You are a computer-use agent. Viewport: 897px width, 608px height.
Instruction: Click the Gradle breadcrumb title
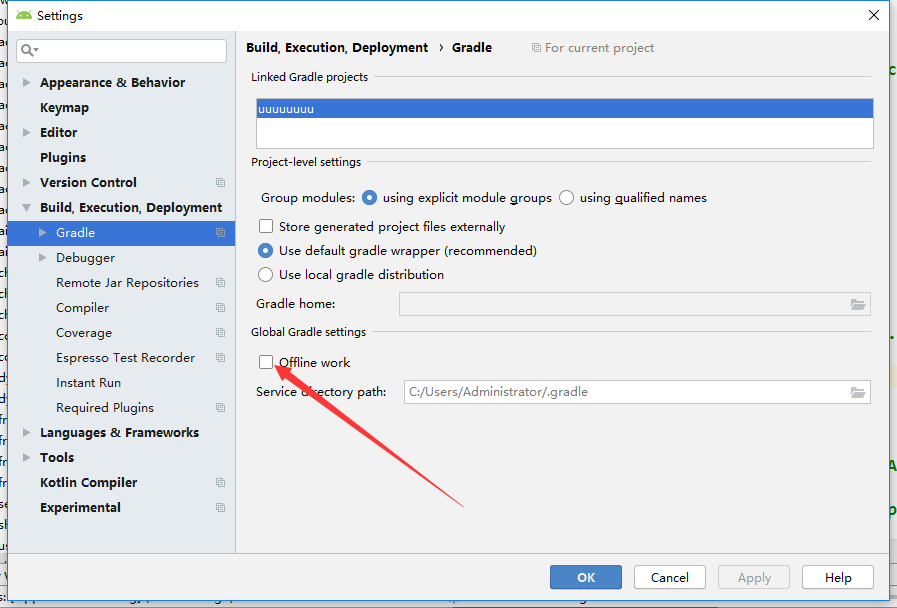(x=472, y=48)
